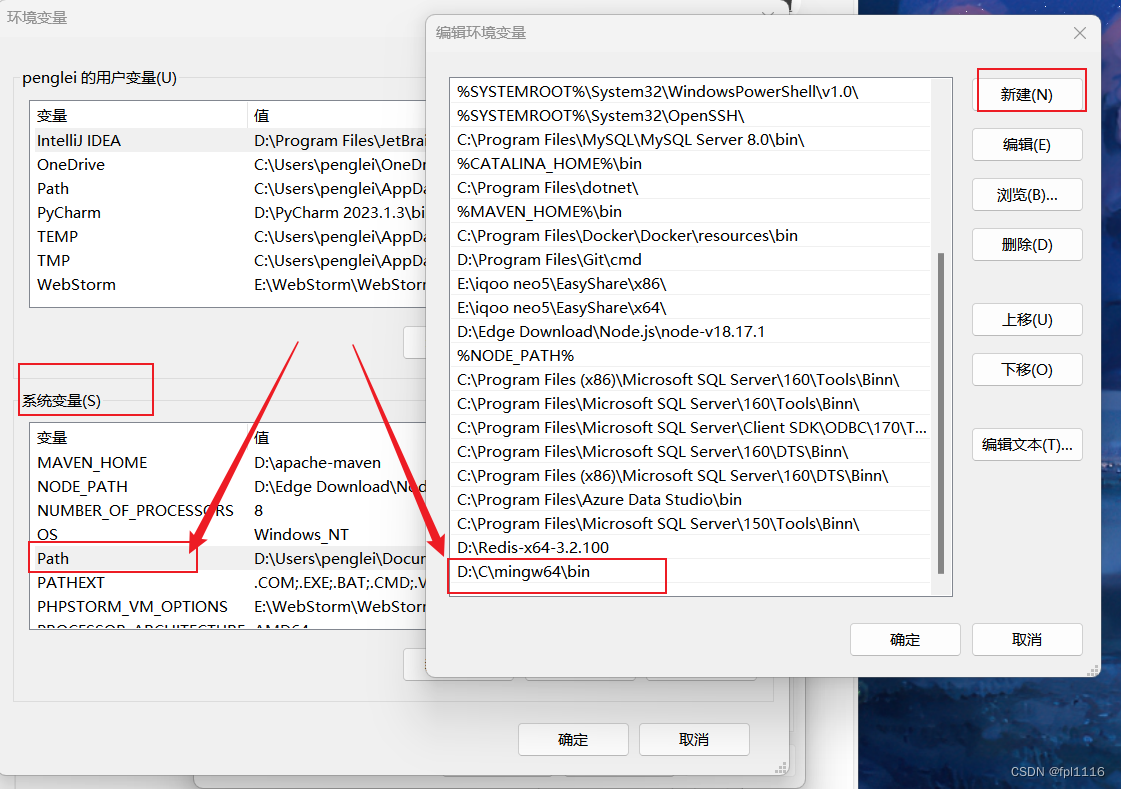The height and width of the screenshot is (789, 1121).
Task: Select MAVEN_HOME system variable row
Action: coord(231,463)
